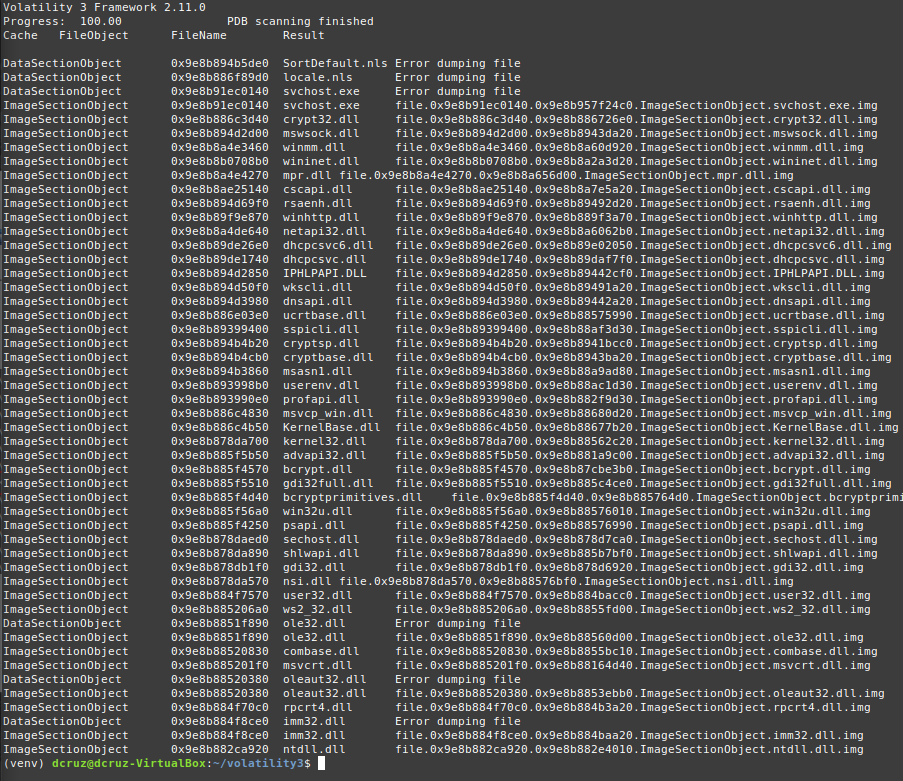
Task: Click 'advapi32.dll' in the FileName column
Action: [x=324, y=456]
